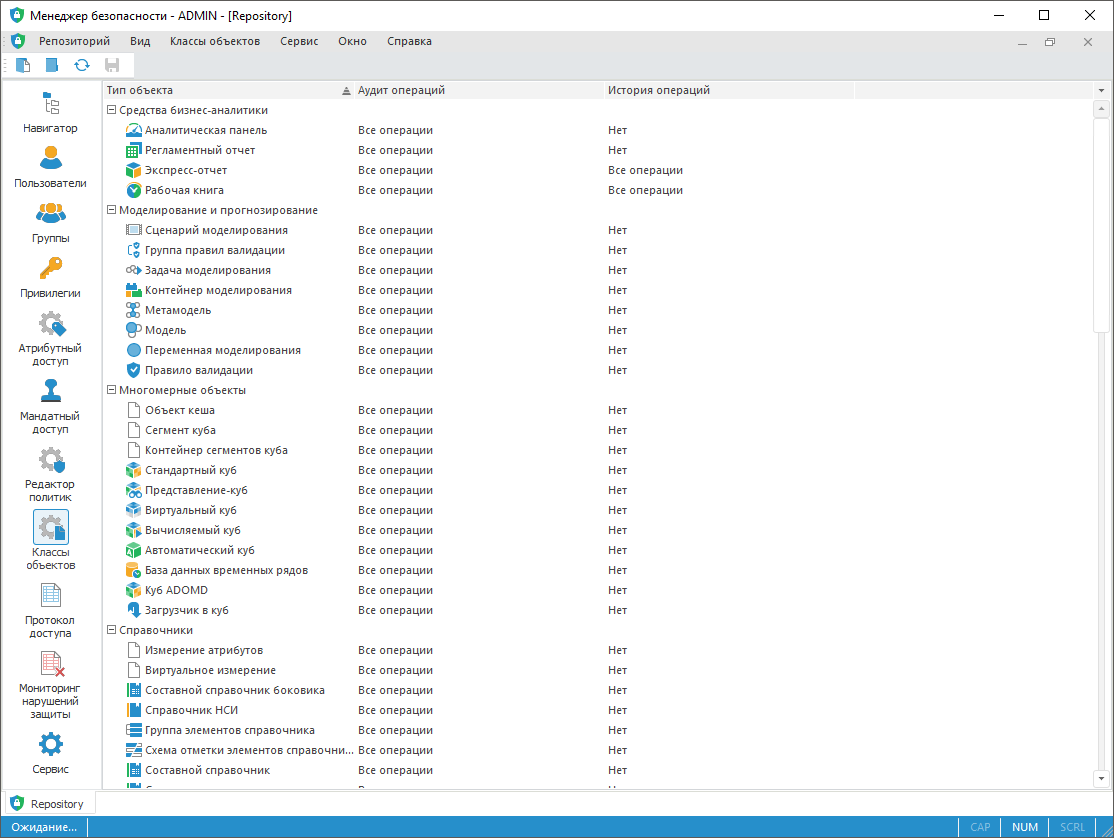Open the Классы объектов menu
The image size is (1114, 838).
click(215, 41)
